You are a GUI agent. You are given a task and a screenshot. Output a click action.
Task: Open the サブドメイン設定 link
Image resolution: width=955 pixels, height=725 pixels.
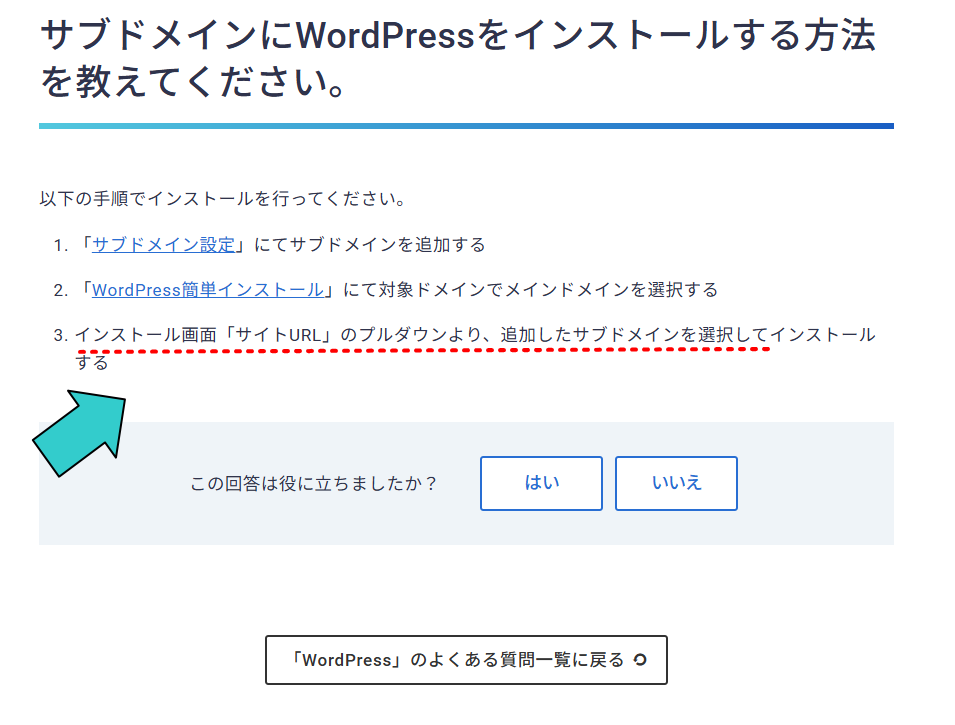click(163, 245)
